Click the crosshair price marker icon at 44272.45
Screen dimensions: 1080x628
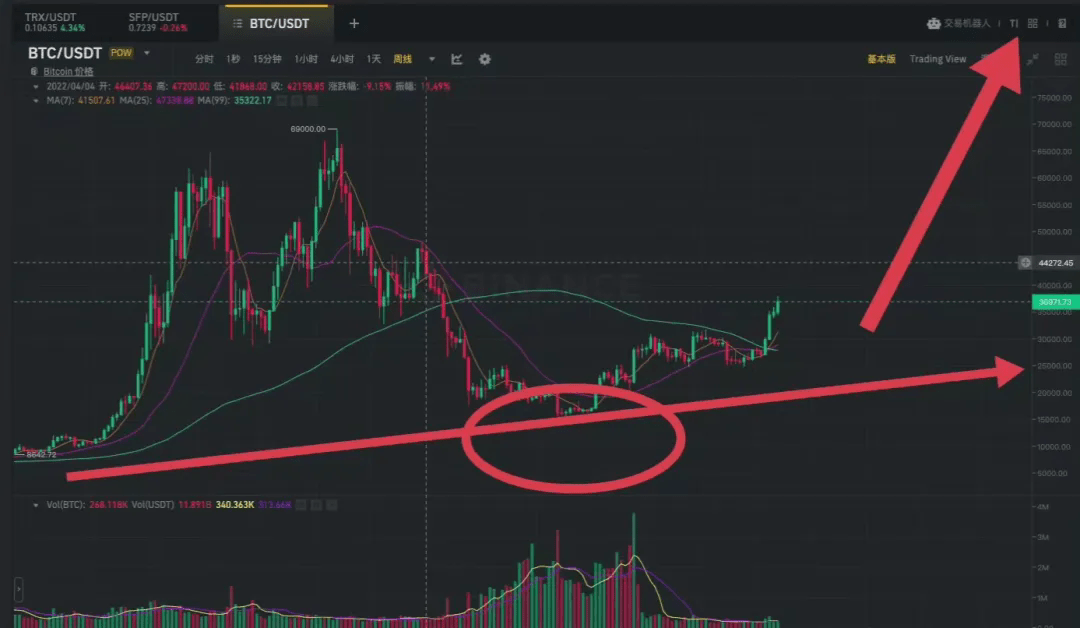(x=1025, y=262)
